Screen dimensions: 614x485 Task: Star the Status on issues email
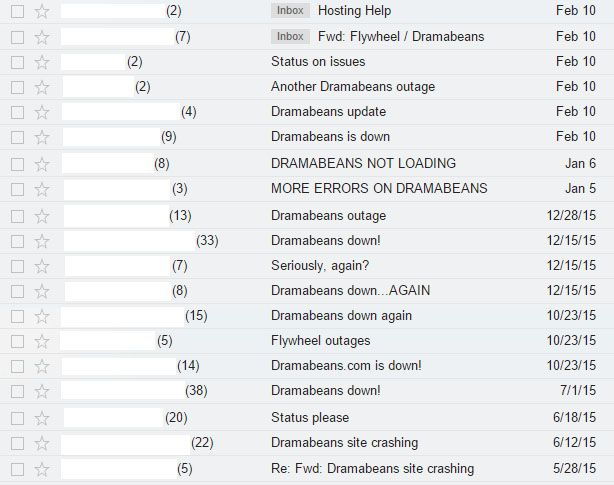point(42,63)
